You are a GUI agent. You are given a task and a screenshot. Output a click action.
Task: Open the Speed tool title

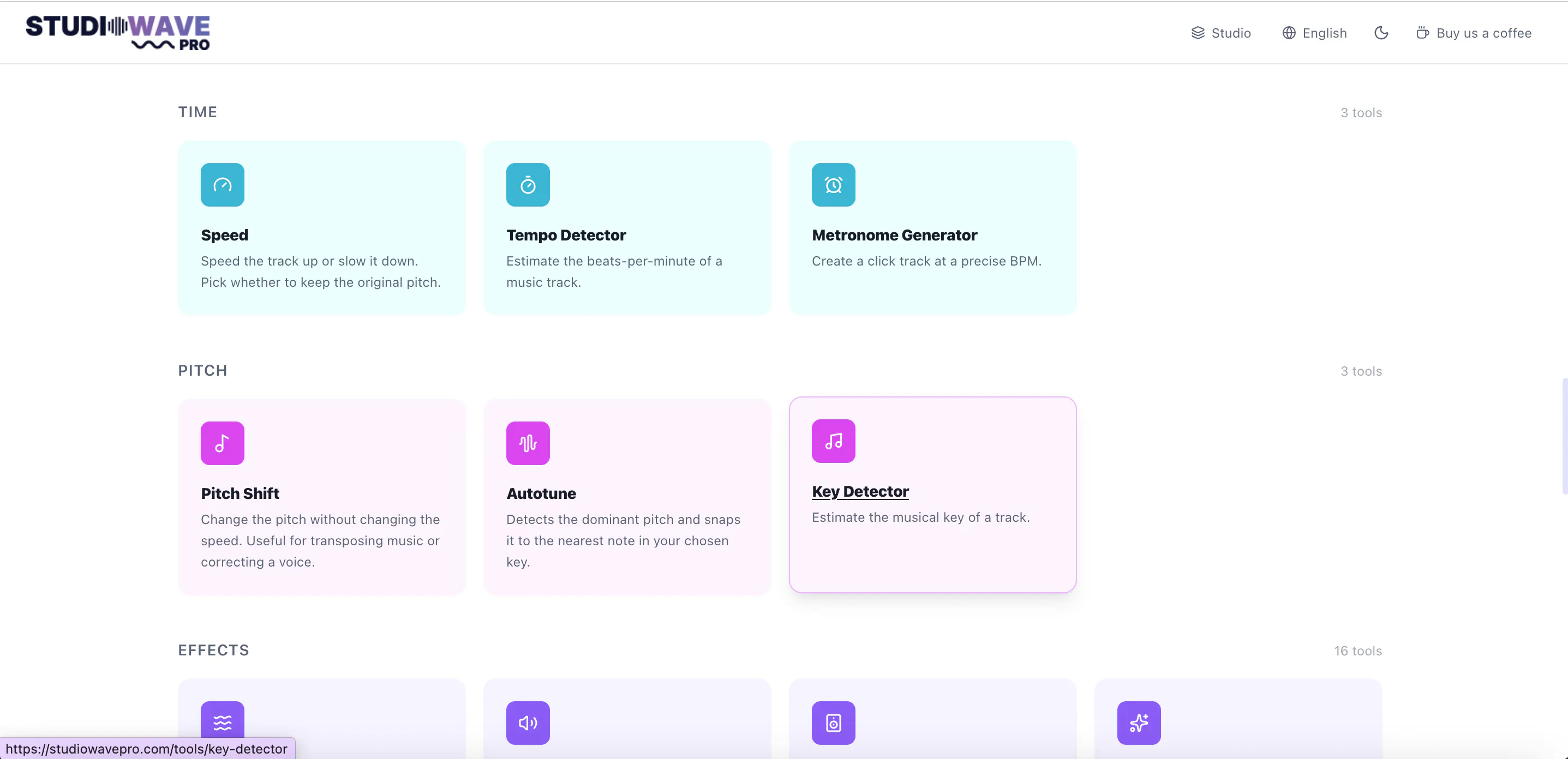pyautogui.click(x=225, y=236)
